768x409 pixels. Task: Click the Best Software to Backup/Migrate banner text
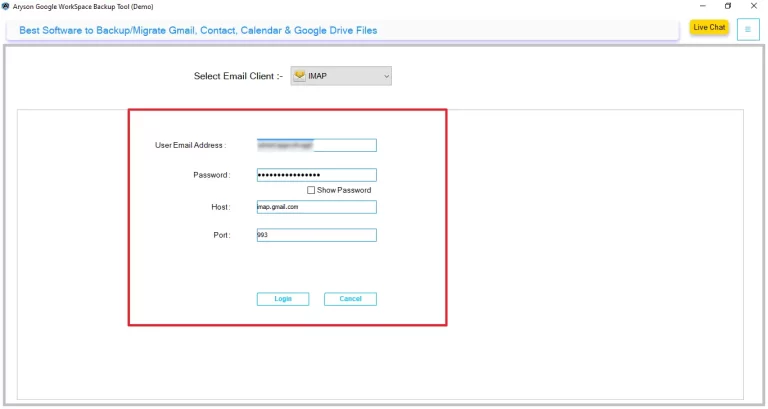(x=198, y=30)
